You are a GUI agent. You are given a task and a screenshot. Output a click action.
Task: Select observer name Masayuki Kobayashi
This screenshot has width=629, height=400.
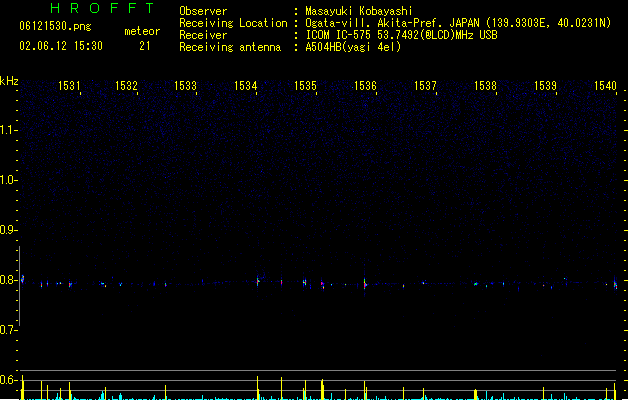(359, 11)
